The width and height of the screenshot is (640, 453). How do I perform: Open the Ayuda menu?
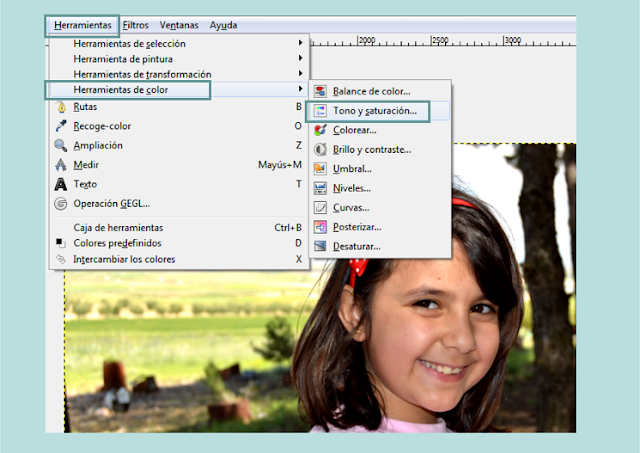coord(223,25)
